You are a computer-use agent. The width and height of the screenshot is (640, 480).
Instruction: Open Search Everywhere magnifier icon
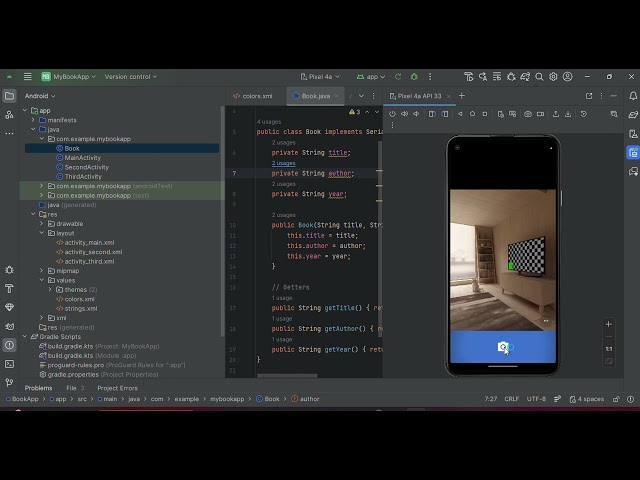539,77
